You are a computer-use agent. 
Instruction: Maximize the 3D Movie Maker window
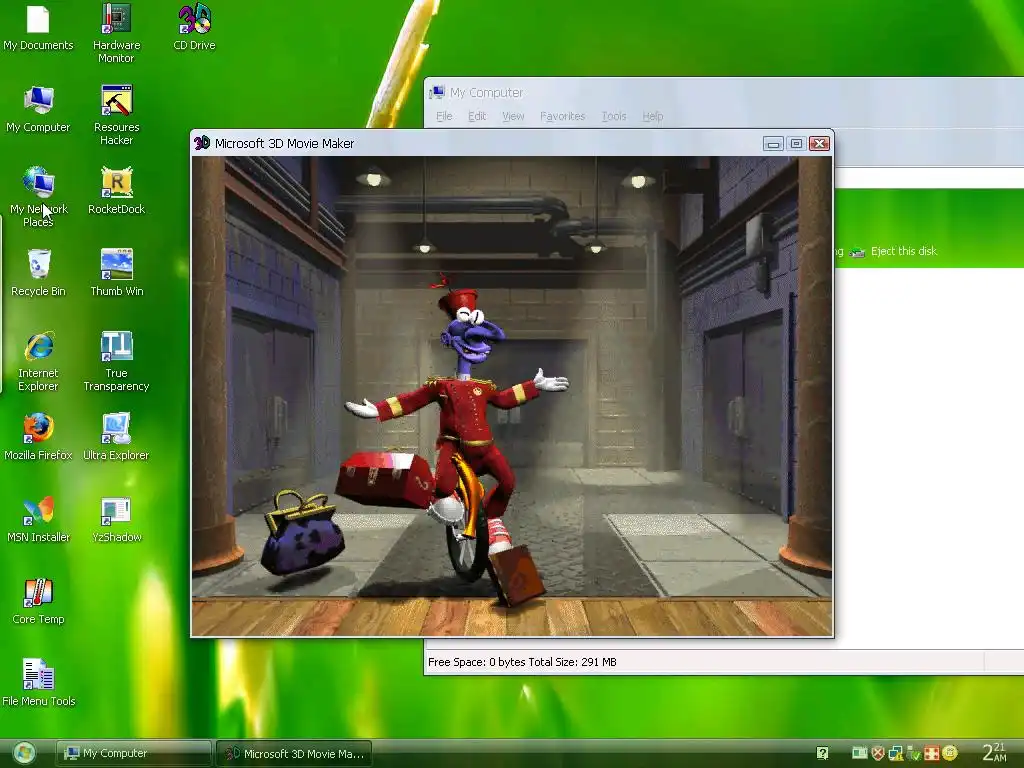click(x=796, y=144)
